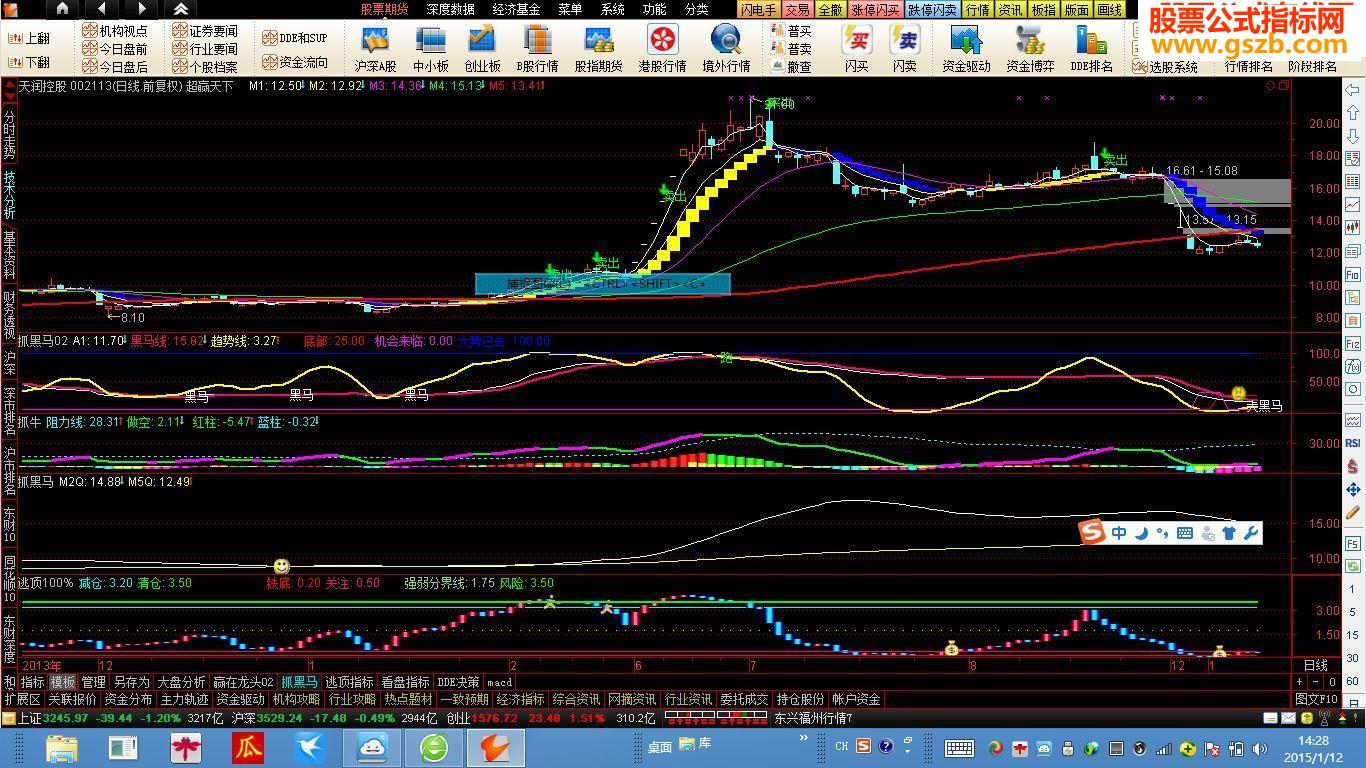
Task: Click the 跌停闪卖 button
Action: 933,9
